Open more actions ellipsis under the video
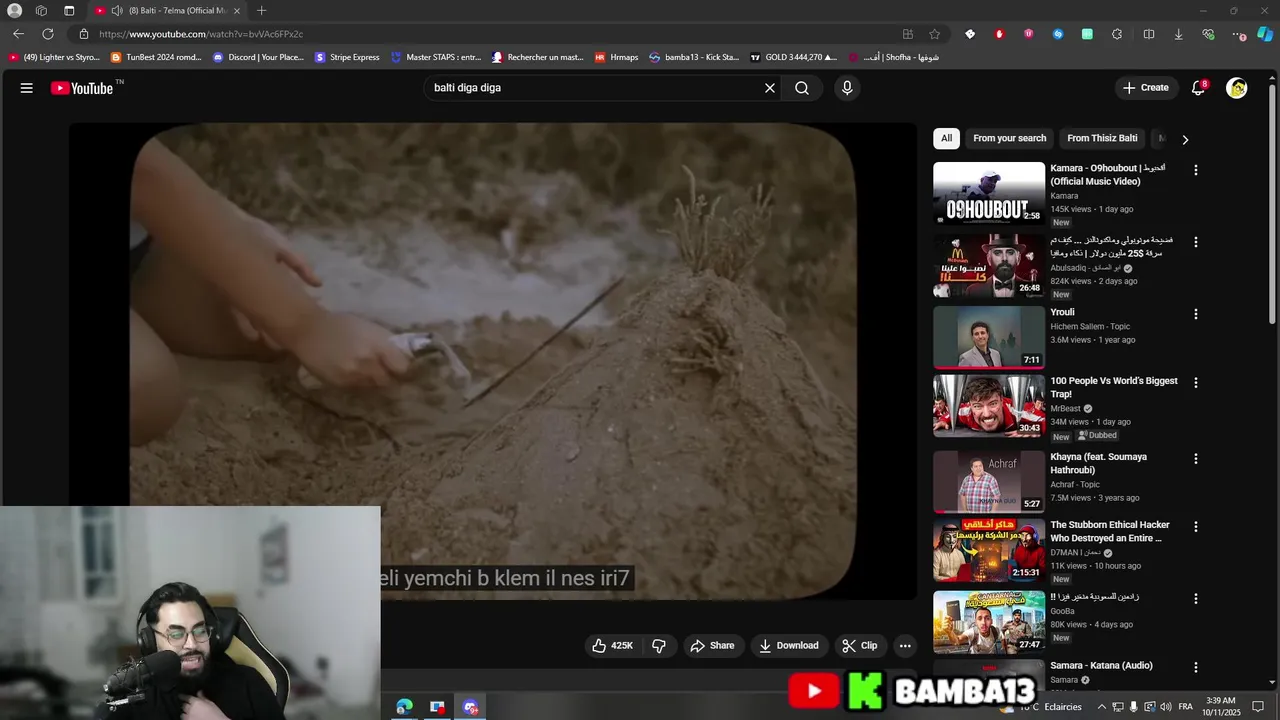This screenshot has height=720, width=1280. pos(905,646)
